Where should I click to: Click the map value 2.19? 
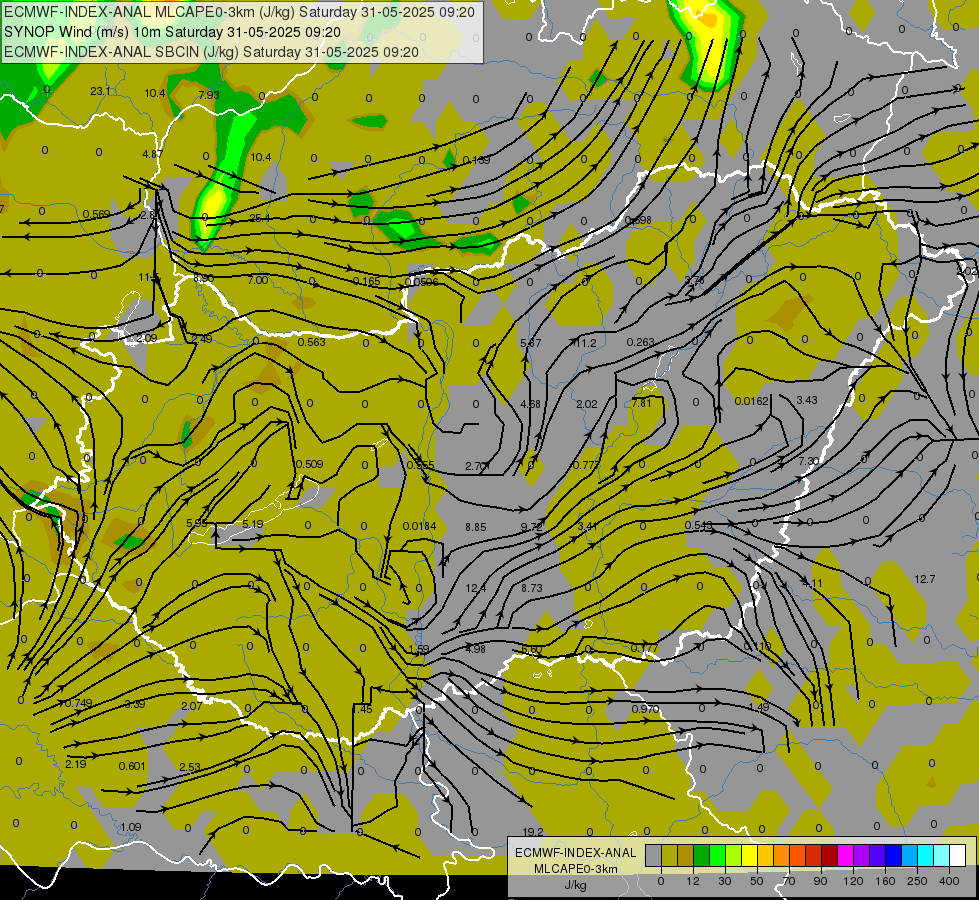point(76,764)
